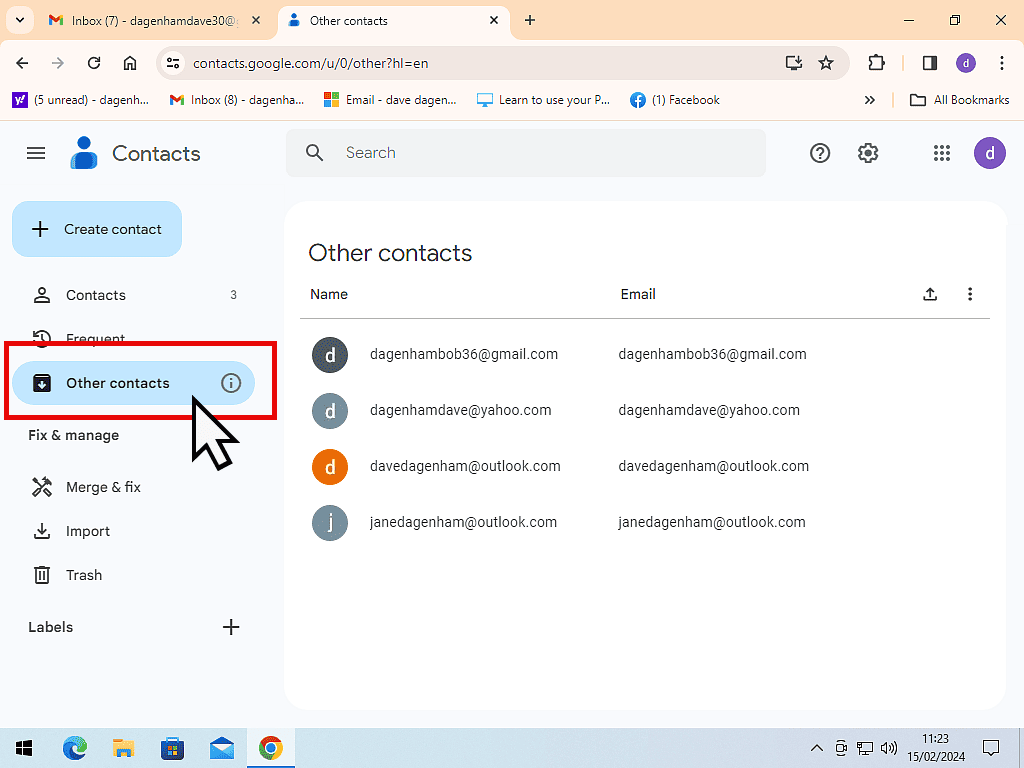The height and width of the screenshot is (768, 1024).
Task: Open the main menu hamburger icon
Action: pos(36,153)
